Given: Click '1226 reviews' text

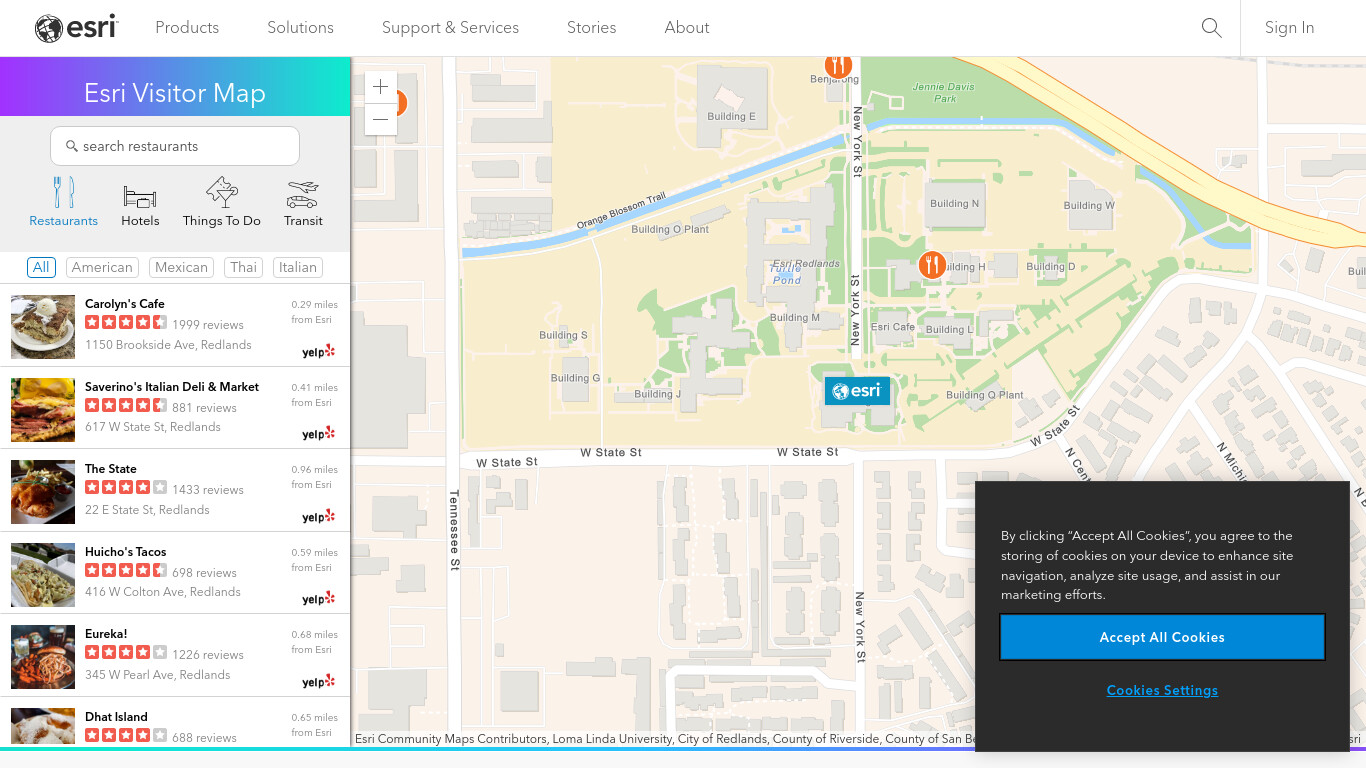Looking at the screenshot, I should pyautogui.click(x=208, y=655).
